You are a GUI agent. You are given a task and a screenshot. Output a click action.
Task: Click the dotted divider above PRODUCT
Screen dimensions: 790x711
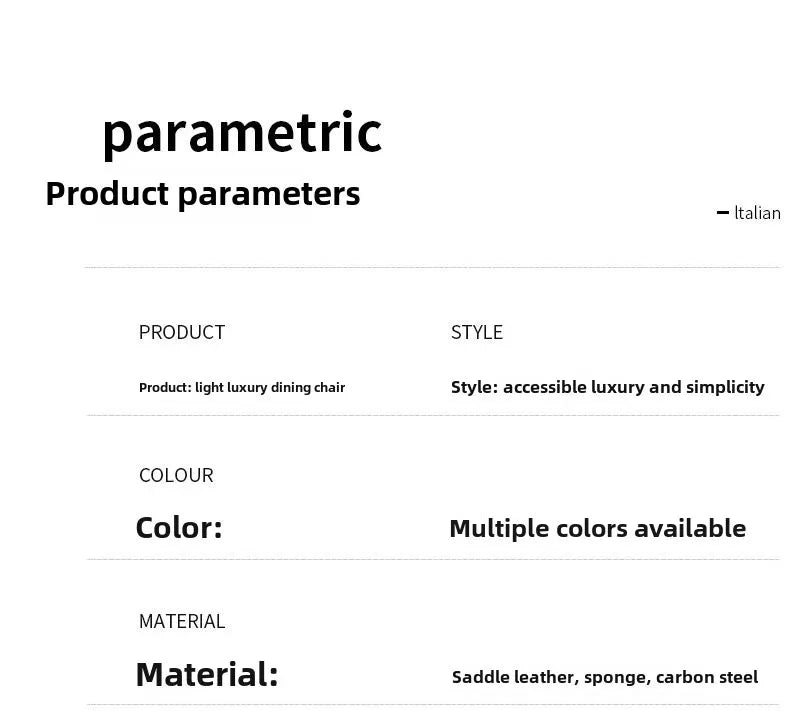pyautogui.click(x=432, y=268)
